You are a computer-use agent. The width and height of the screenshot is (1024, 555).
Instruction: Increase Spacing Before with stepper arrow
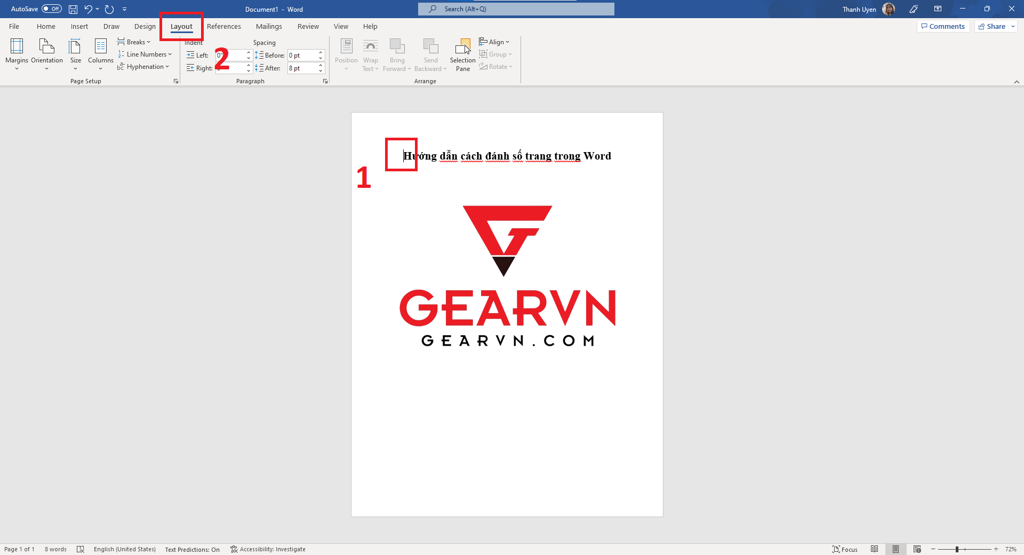[x=321, y=53]
